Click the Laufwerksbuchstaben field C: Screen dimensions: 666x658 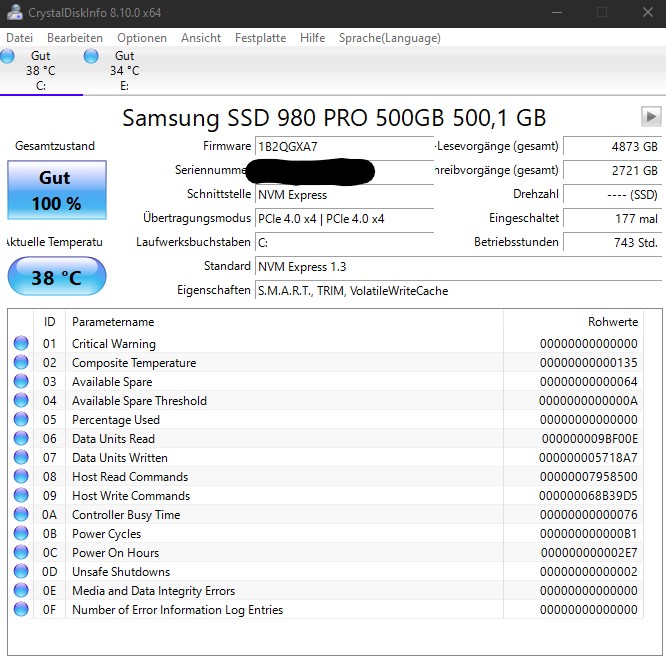pos(344,243)
